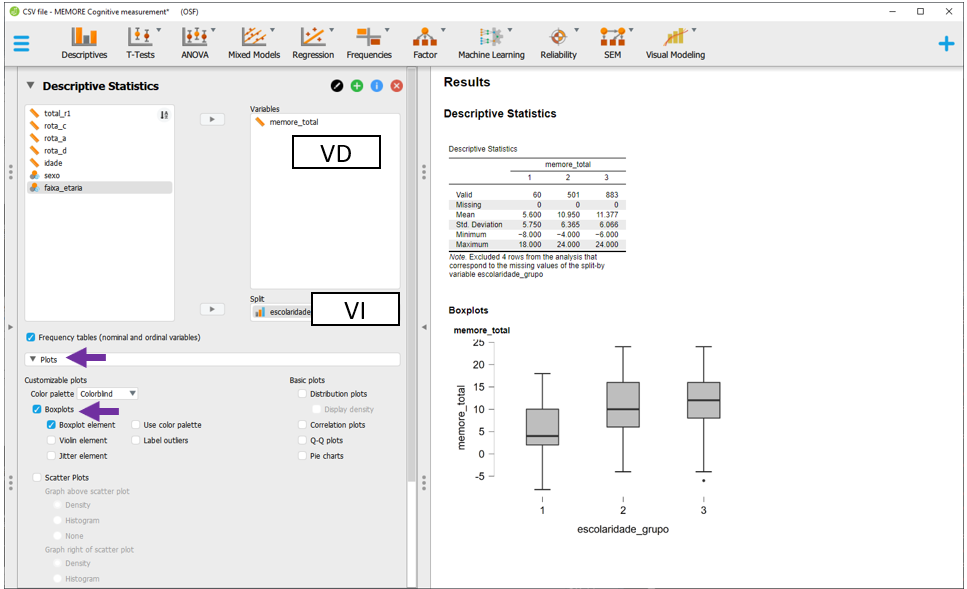Collapse the Plots section
This screenshot has height=589, width=967.
point(32,359)
